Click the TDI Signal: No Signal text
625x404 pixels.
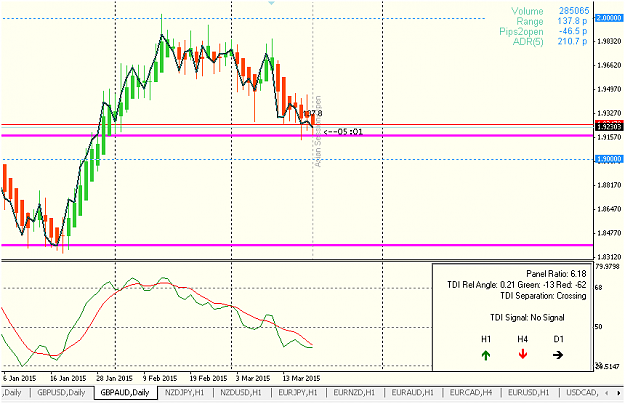(527, 318)
